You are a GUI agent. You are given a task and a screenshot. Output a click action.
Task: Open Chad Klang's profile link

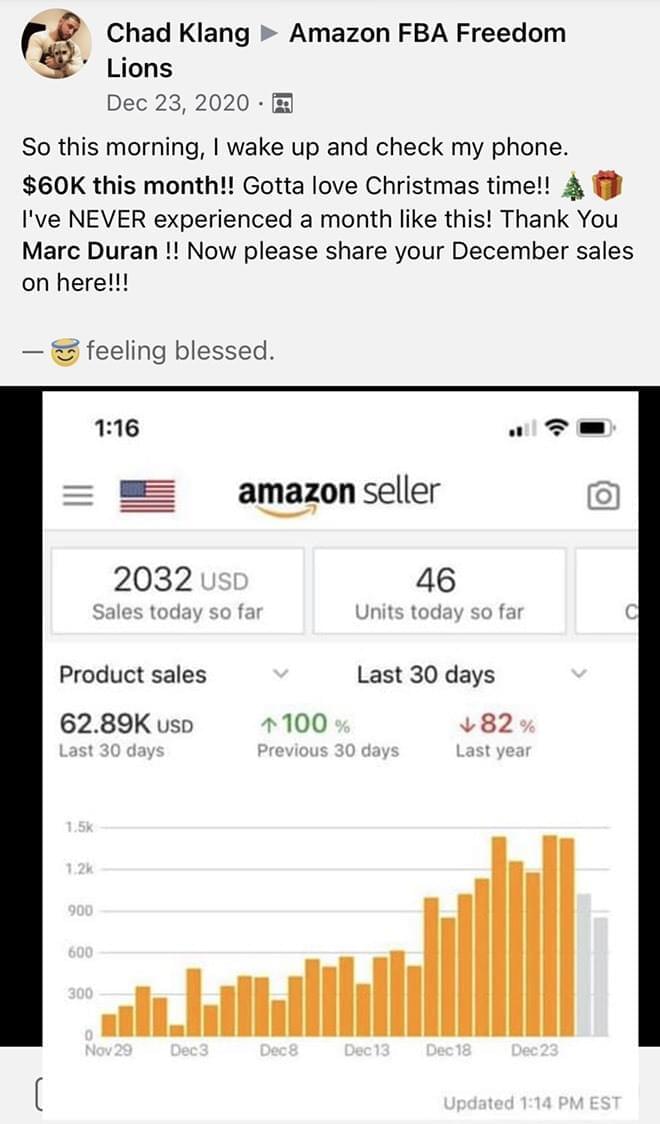tap(178, 33)
